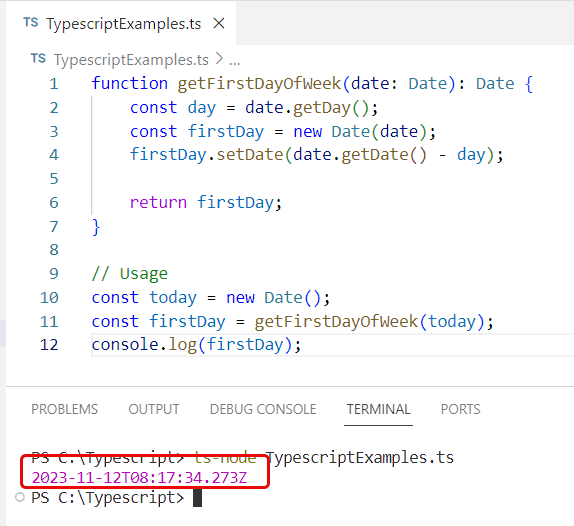Click line number 12 in the gutter
This screenshot has width=574, height=526.
point(49,345)
